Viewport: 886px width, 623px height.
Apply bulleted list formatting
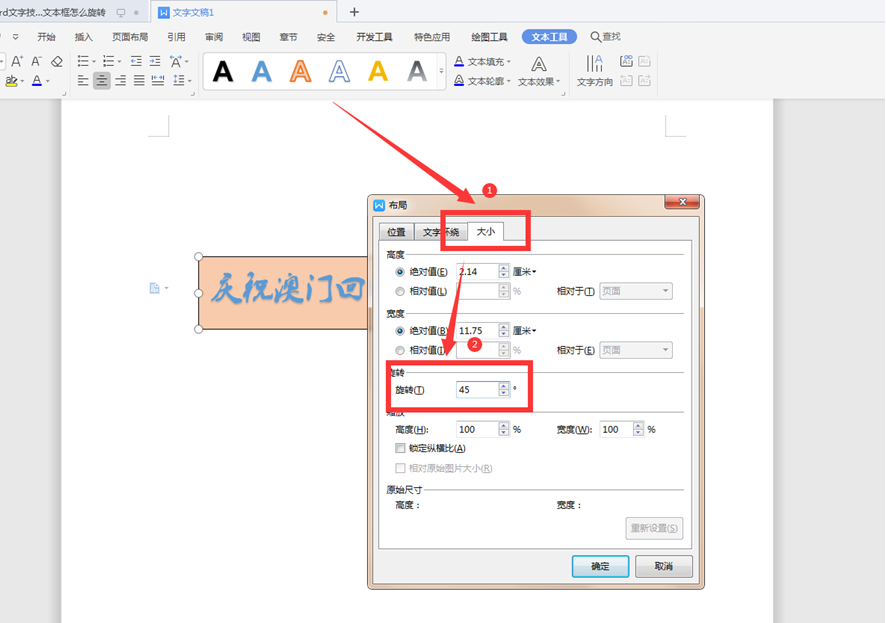[x=84, y=61]
